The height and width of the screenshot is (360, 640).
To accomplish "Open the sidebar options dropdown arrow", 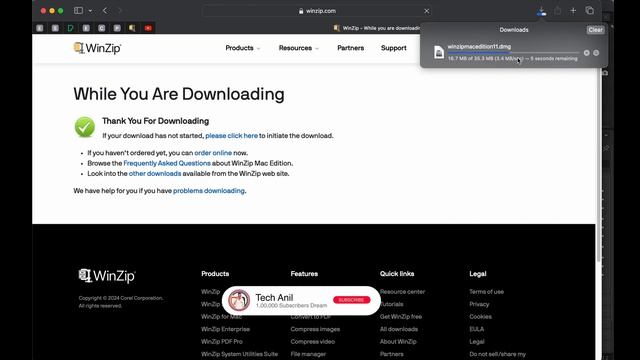I will coord(90,11).
